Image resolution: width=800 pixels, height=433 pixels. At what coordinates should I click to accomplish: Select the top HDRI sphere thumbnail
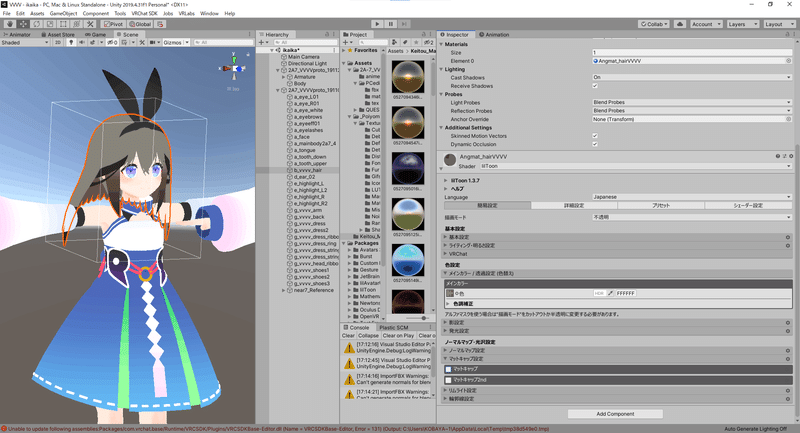point(408,77)
